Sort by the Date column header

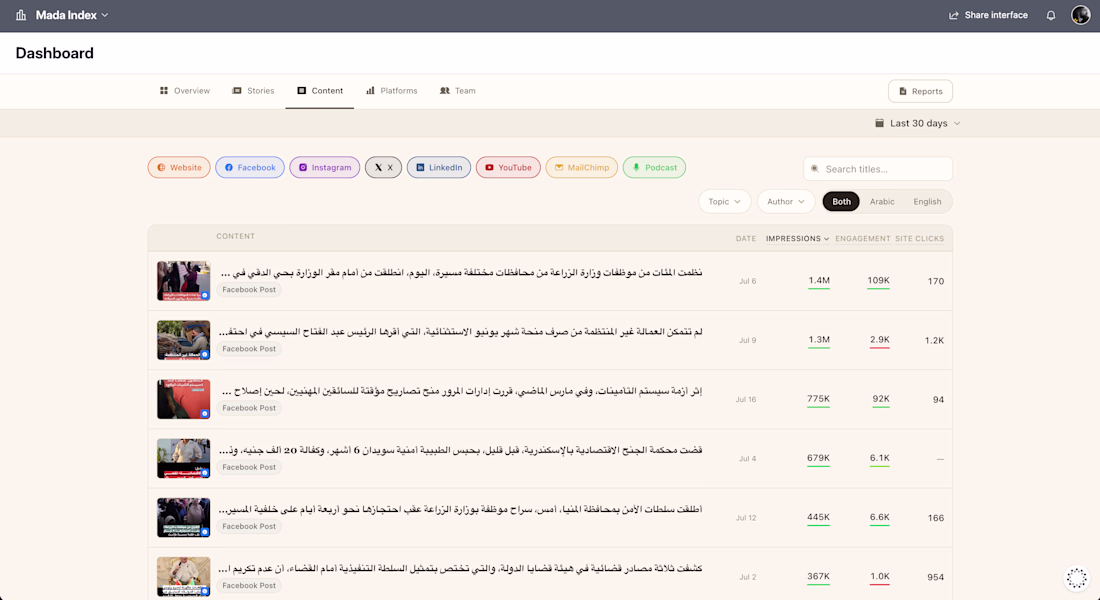tap(746, 239)
